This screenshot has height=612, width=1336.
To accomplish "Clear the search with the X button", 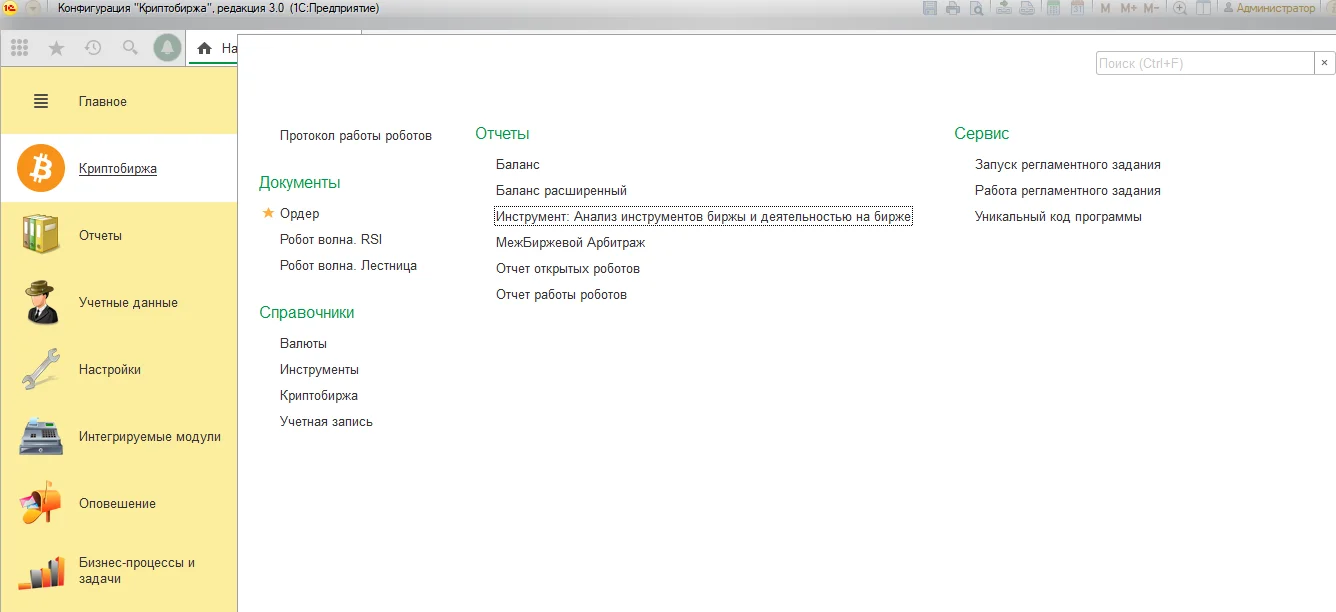I will (1325, 63).
